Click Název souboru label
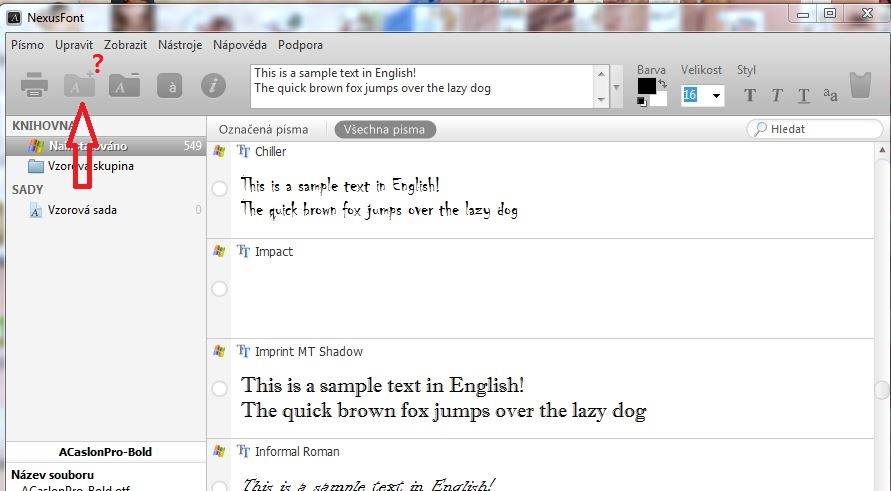The height and width of the screenshot is (491, 891). pyautogui.click(x=52, y=475)
